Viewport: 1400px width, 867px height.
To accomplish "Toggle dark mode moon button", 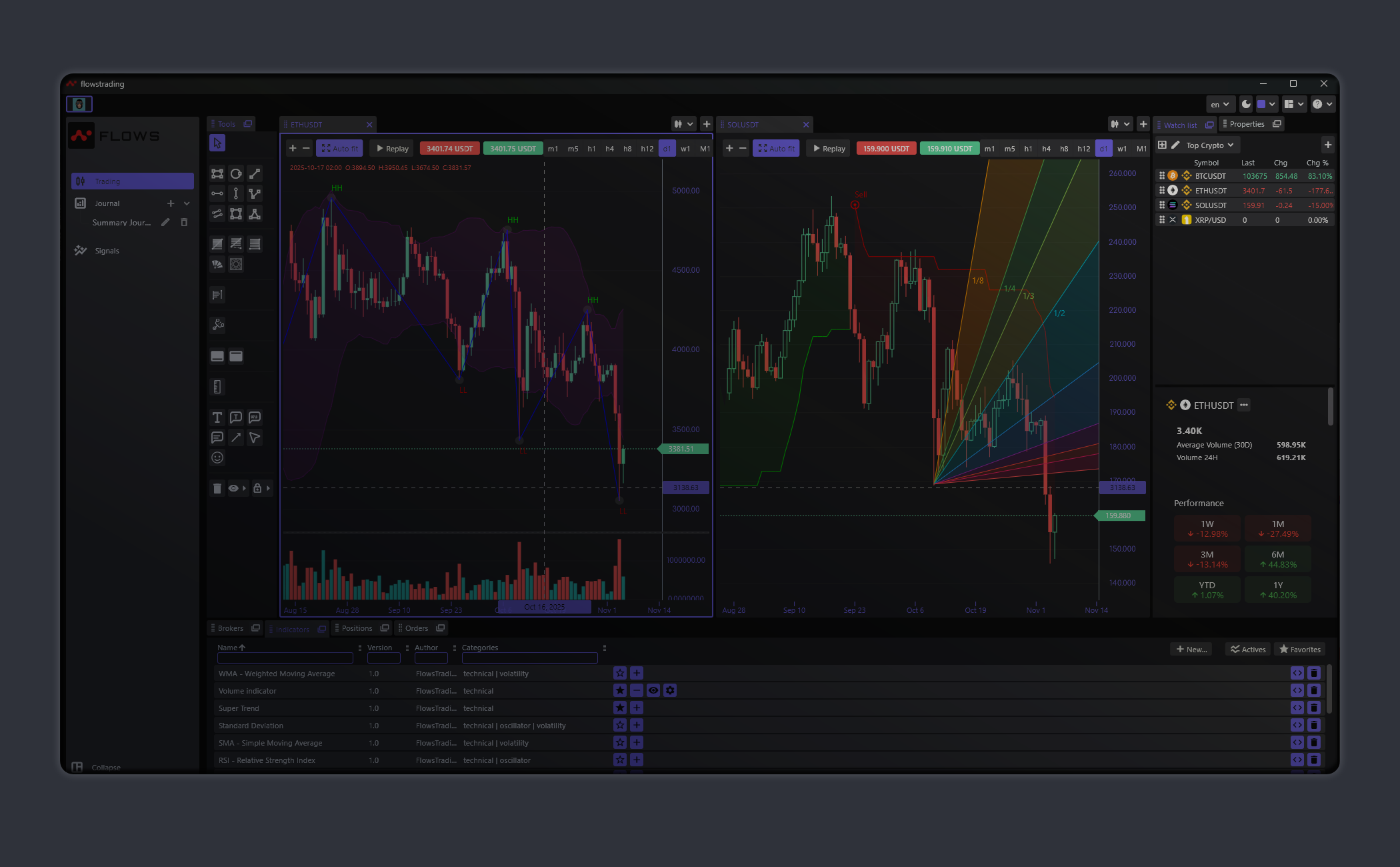I will pyautogui.click(x=1245, y=104).
